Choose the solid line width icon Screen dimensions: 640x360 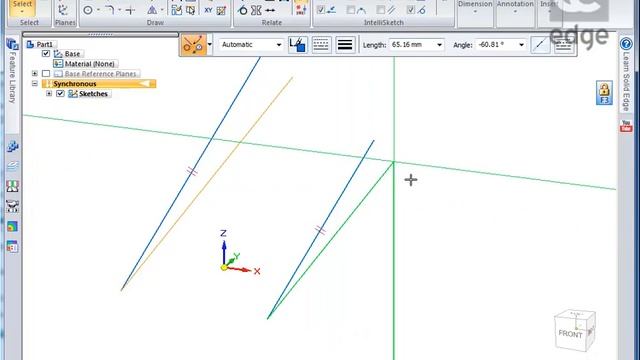point(345,44)
